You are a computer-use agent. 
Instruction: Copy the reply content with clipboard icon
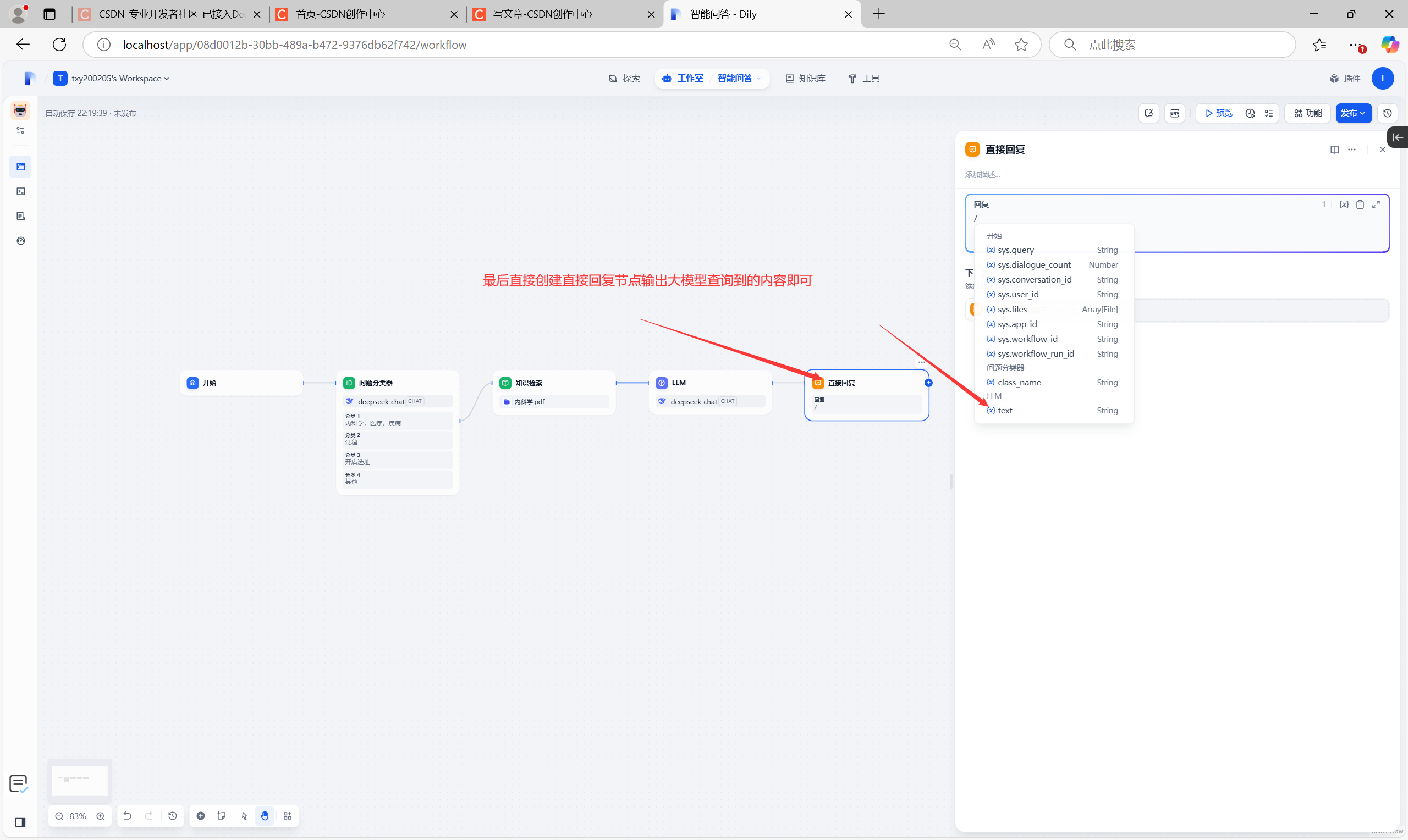coord(1360,205)
